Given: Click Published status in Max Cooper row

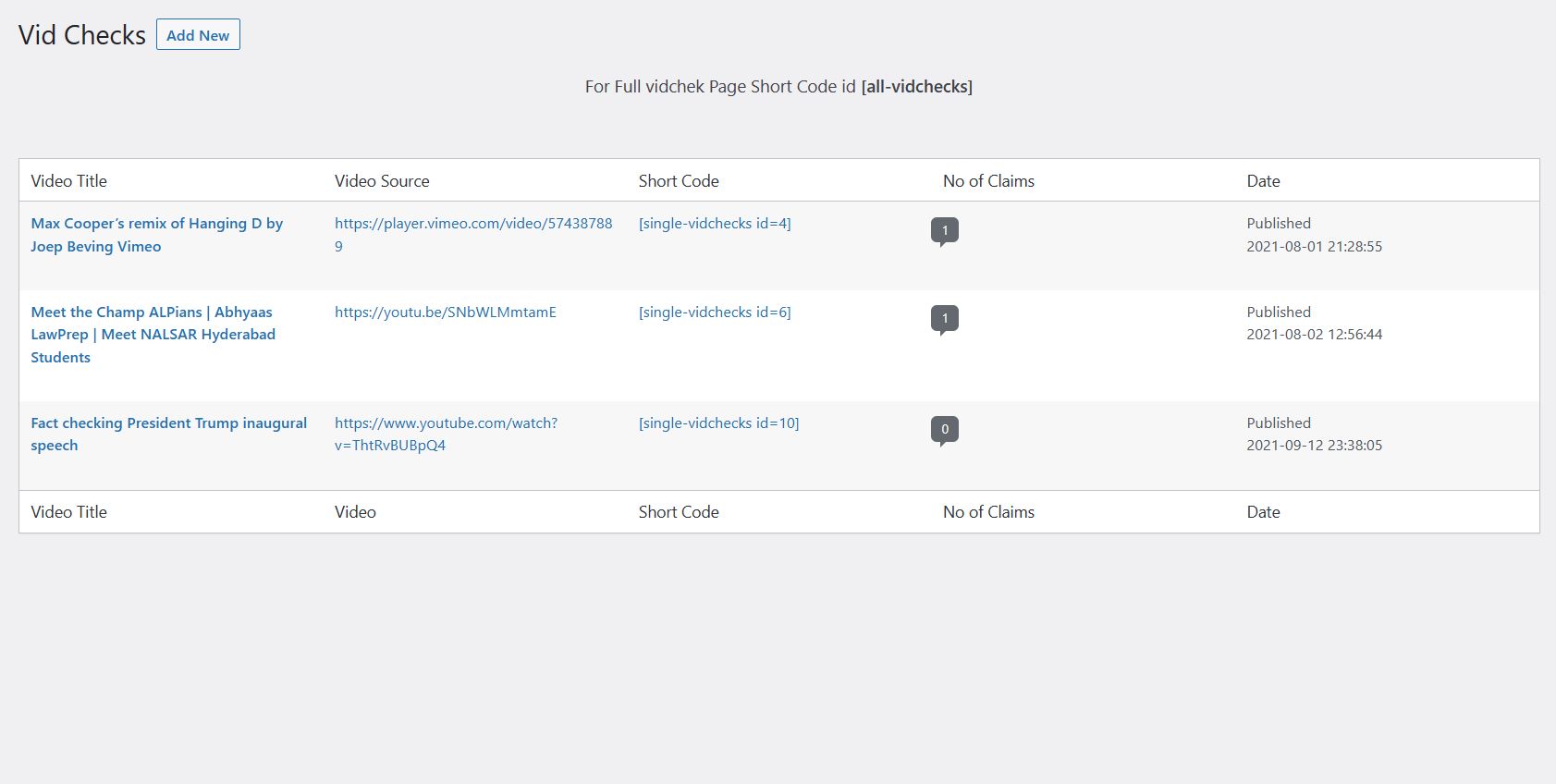Looking at the screenshot, I should coord(1279,224).
